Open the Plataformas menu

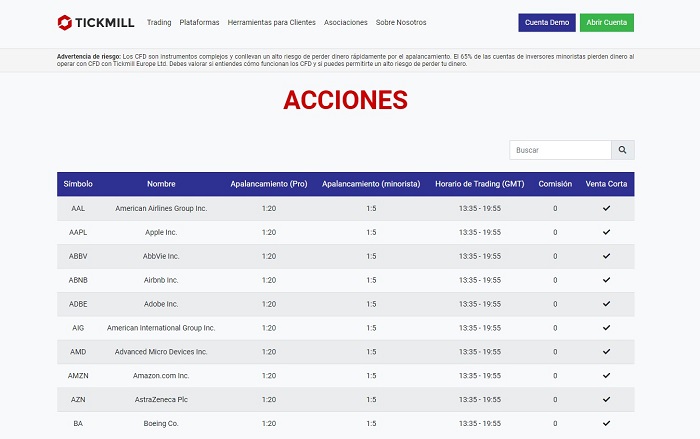[199, 22]
